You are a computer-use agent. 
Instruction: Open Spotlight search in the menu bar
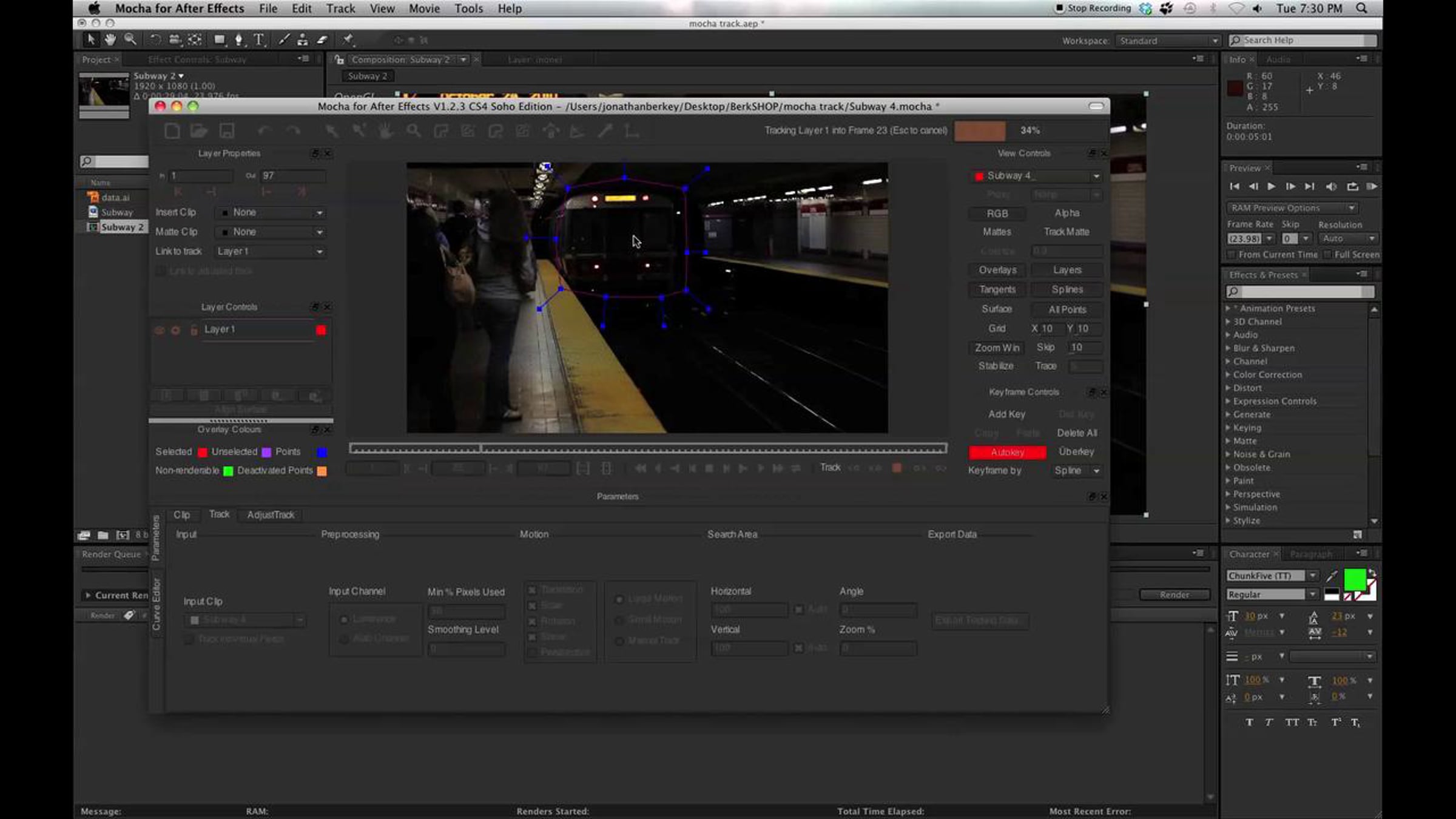tap(1362, 8)
